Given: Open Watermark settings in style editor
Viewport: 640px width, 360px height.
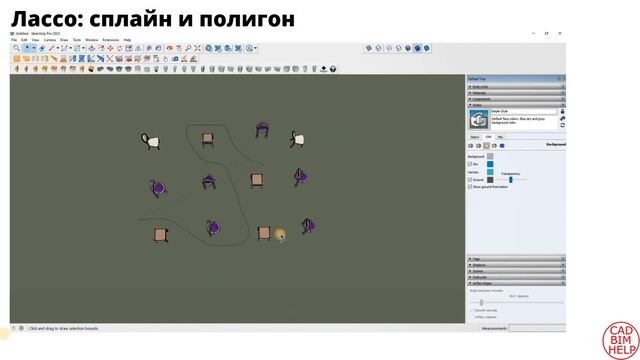Looking at the screenshot, I should 494,146.
